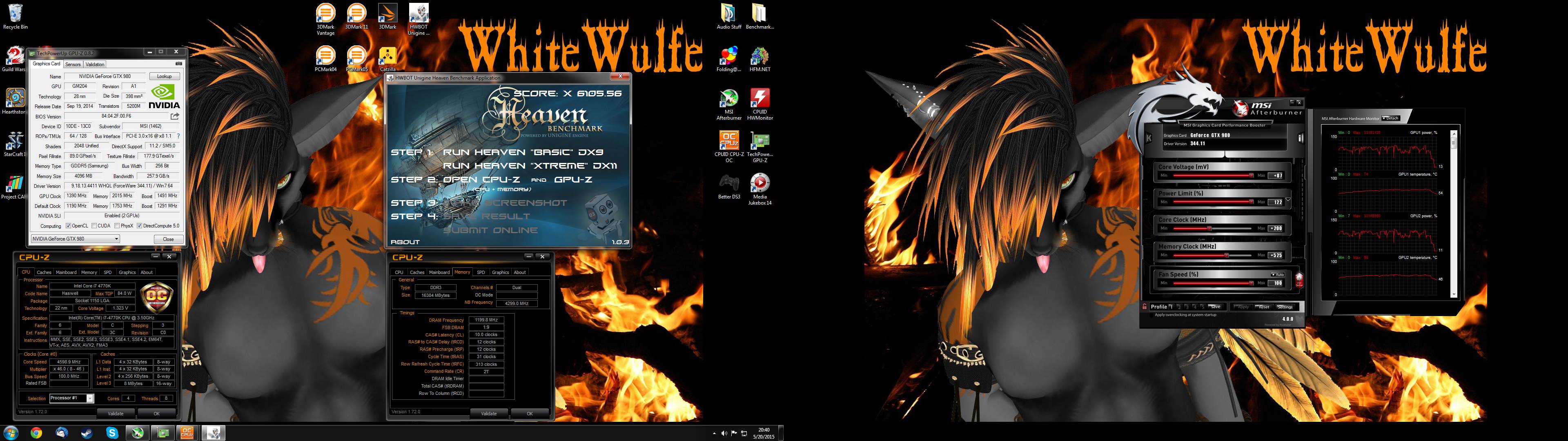Toggle the CUDA checkbox in GPU-Z

94,226
